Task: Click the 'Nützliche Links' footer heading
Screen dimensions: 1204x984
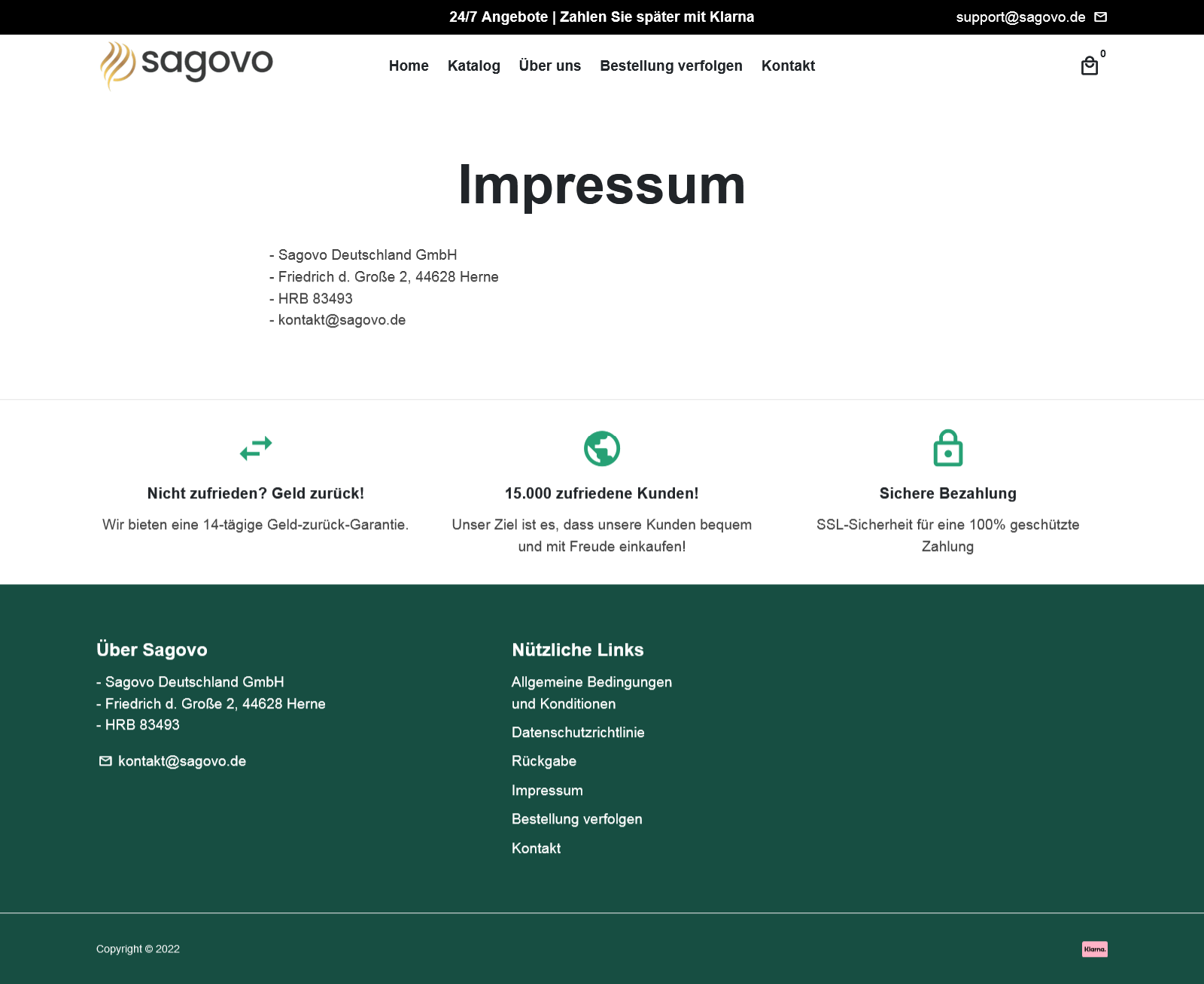Action: [578, 650]
